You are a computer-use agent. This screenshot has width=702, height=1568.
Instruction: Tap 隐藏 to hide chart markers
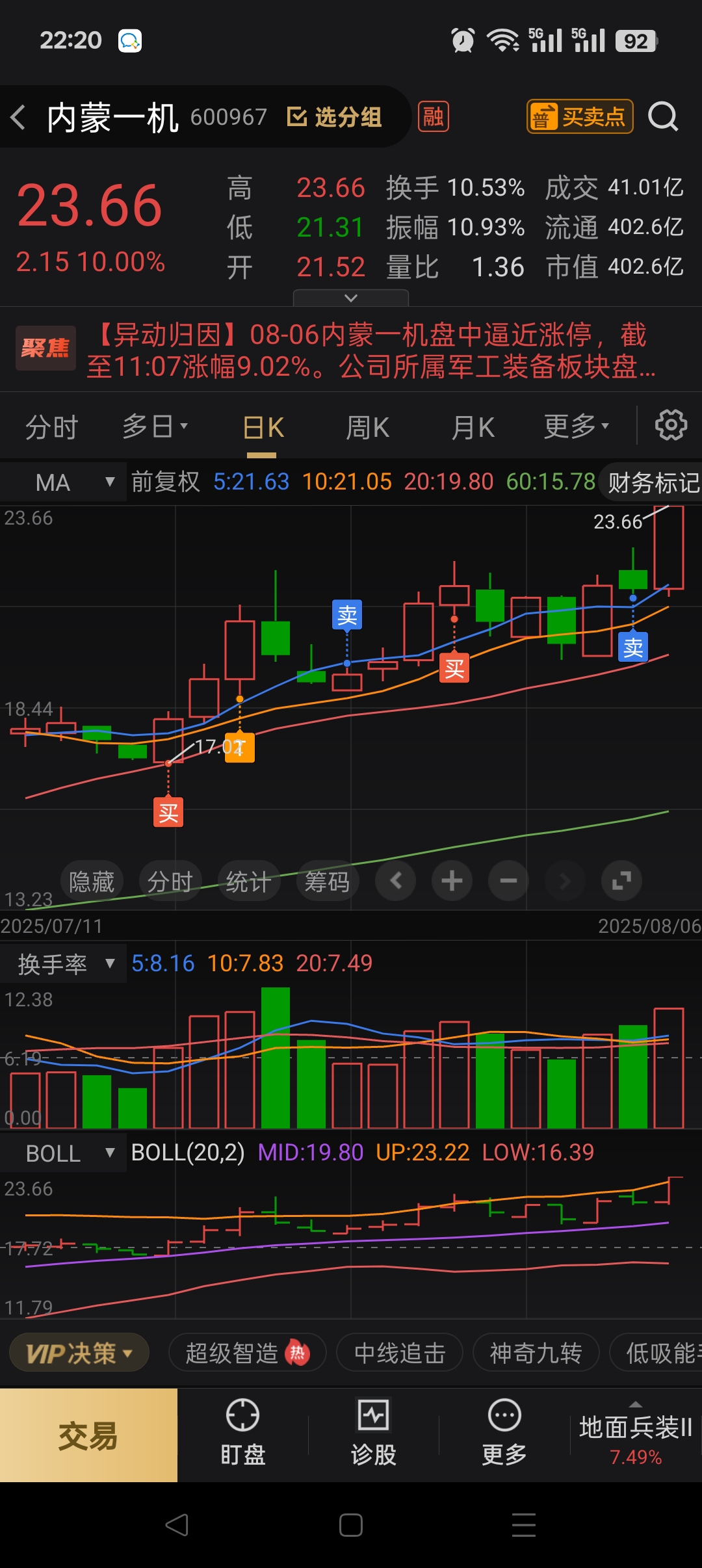(x=92, y=882)
